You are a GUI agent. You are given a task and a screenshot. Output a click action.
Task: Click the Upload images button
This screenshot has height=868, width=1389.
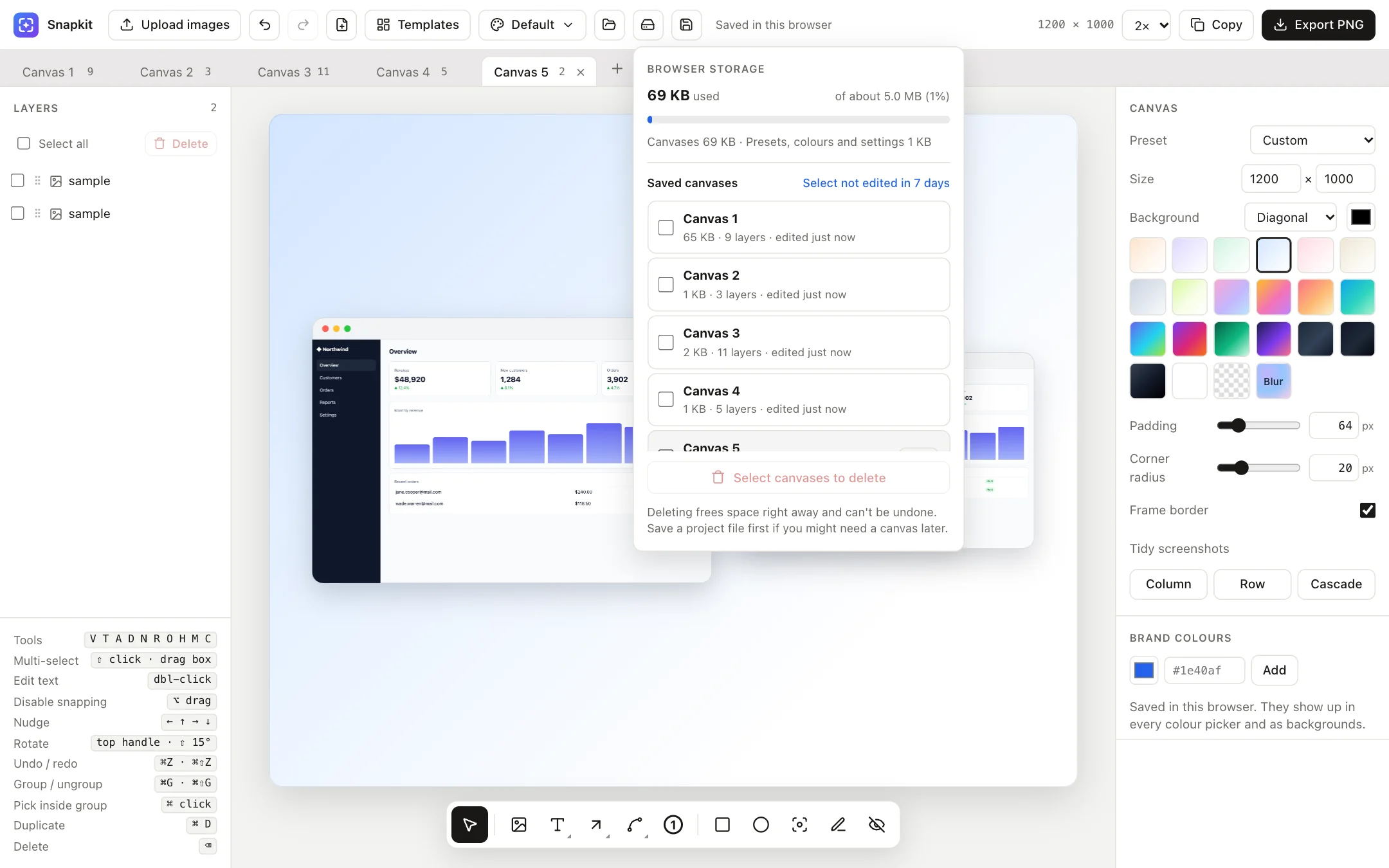[174, 25]
